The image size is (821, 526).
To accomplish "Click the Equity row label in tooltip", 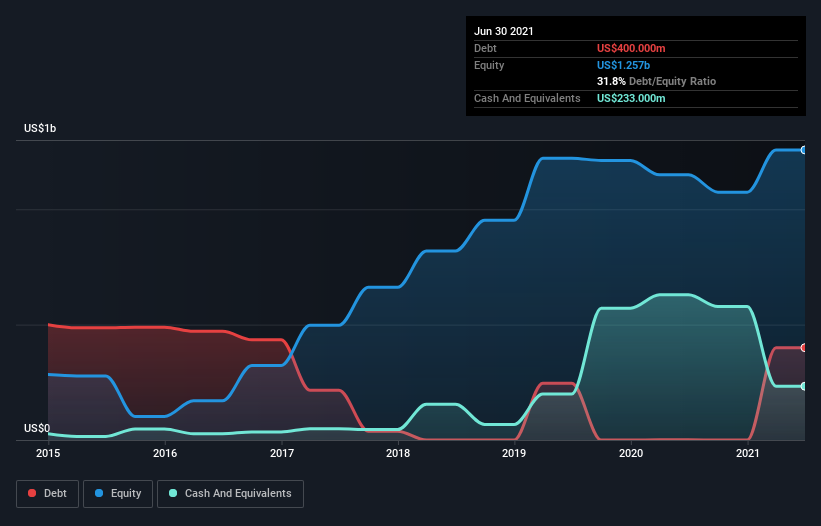I will tap(489, 65).
